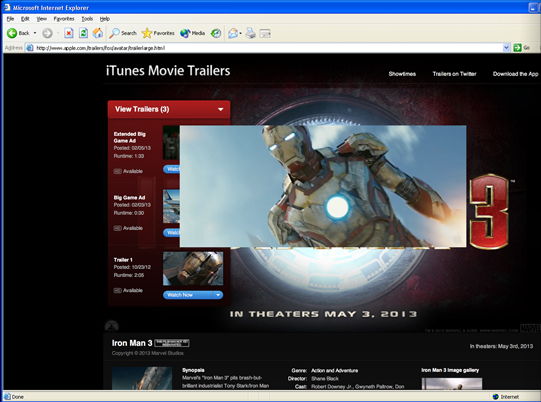This screenshot has width=541, height=402.
Task: Open the View menu
Action: click(x=42, y=19)
